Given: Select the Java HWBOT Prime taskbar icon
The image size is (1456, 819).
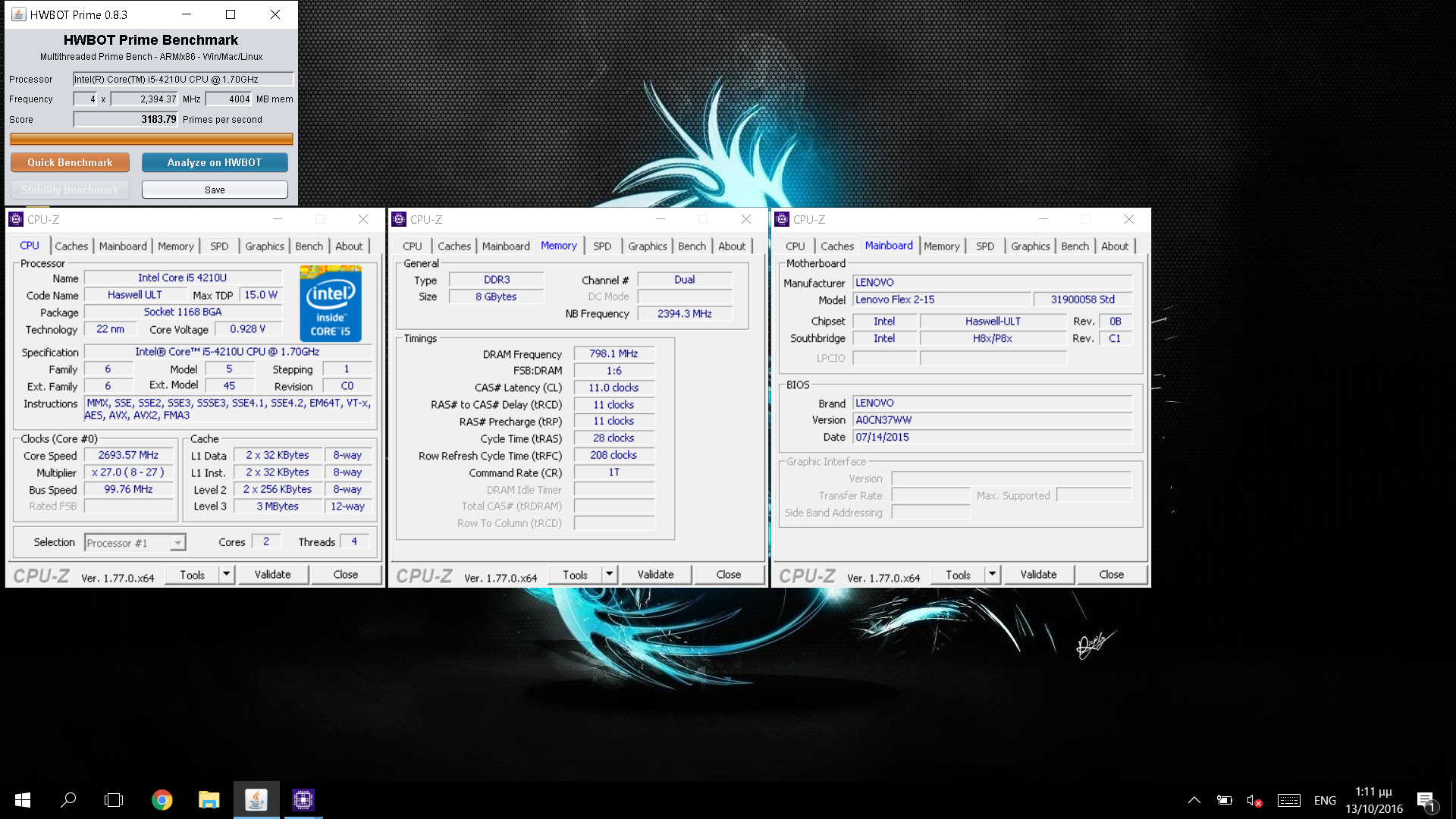Looking at the screenshot, I should pos(256,800).
